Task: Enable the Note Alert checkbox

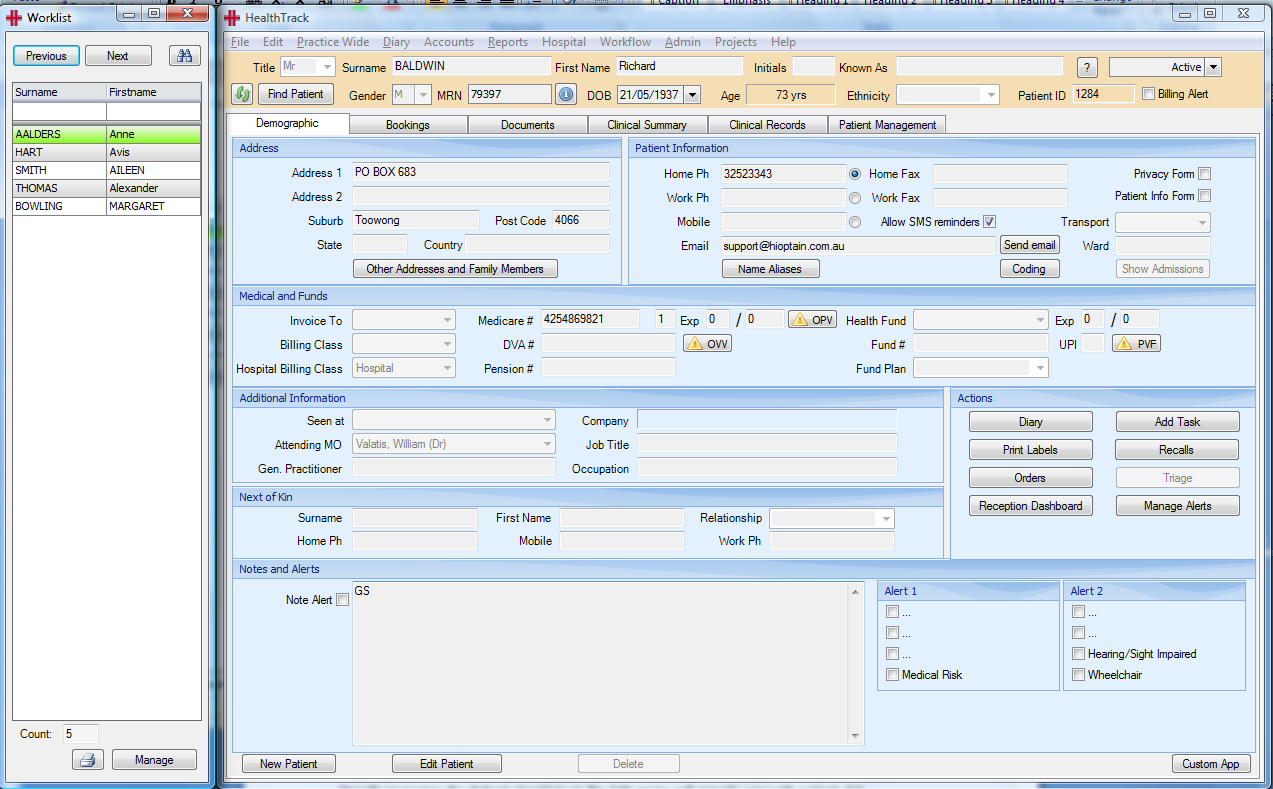Action: pyautogui.click(x=343, y=600)
